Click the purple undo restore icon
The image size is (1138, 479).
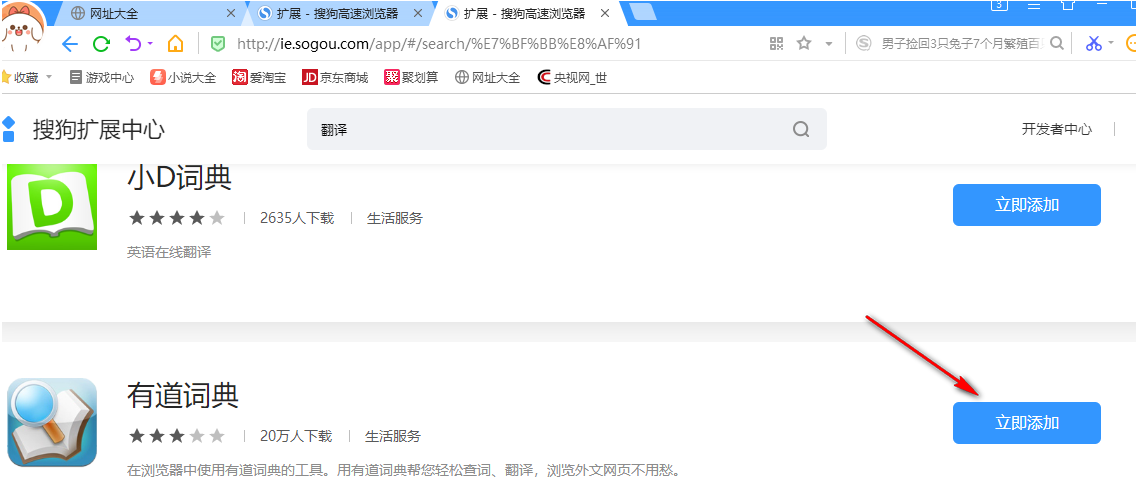134,44
